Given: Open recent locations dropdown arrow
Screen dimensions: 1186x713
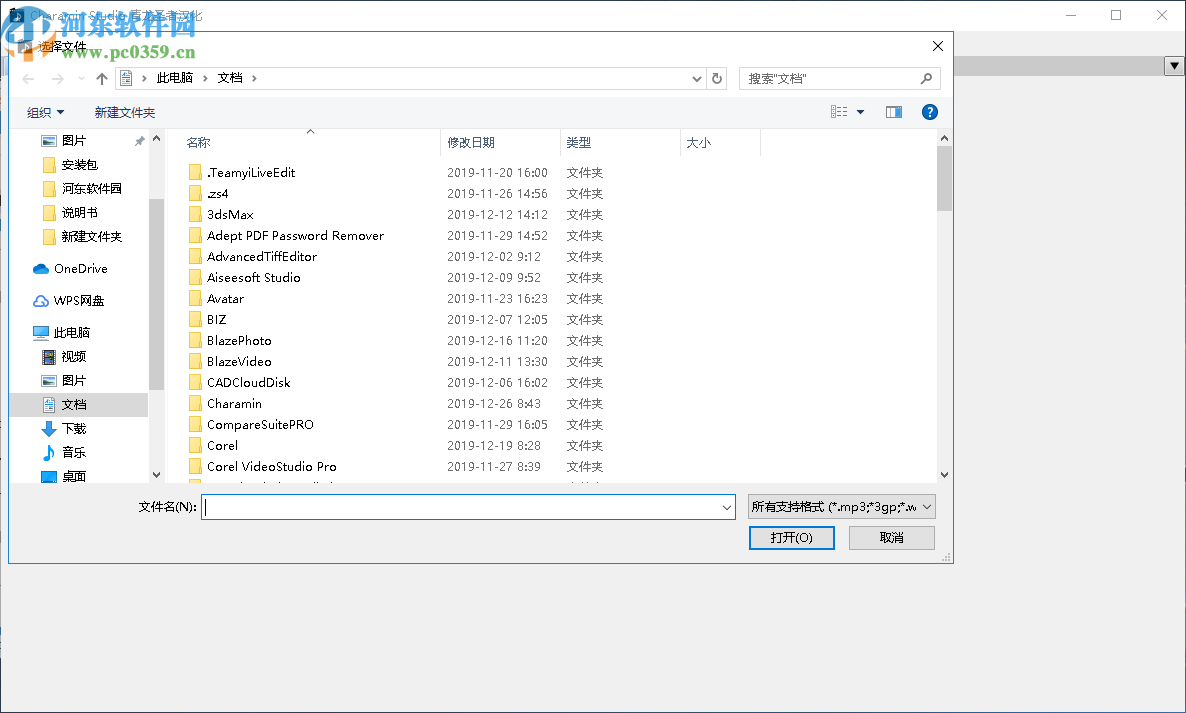Looking at the screenshot, I should 81,79.
